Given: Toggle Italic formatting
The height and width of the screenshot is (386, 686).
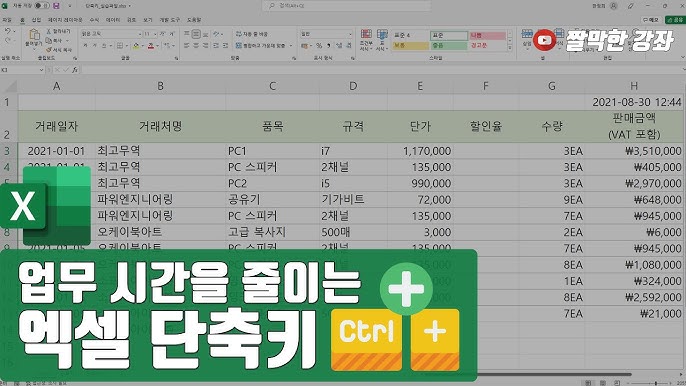Looking at the screenshot, I should pos(95,46).
